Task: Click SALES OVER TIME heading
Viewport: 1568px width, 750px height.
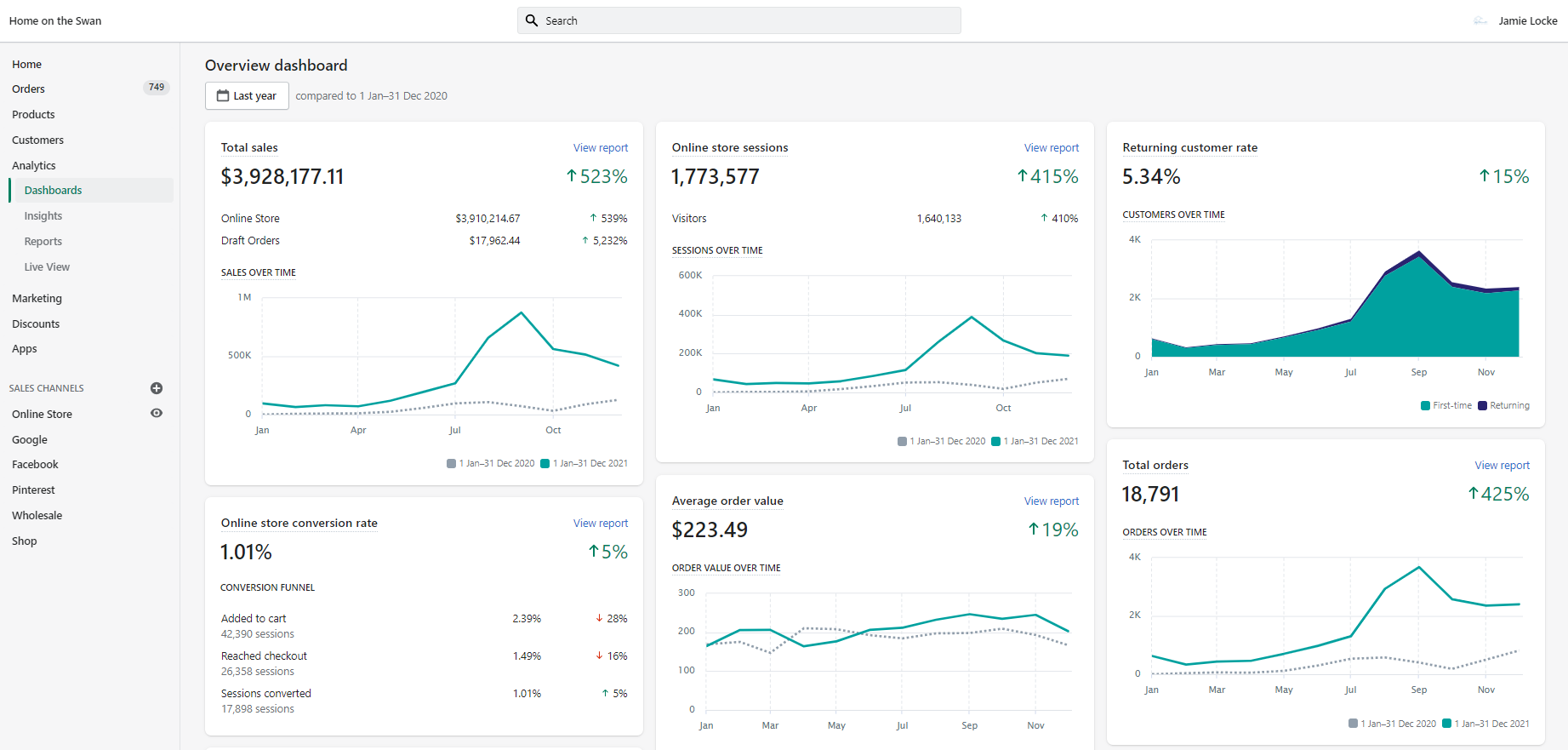Action: (259, 272)
